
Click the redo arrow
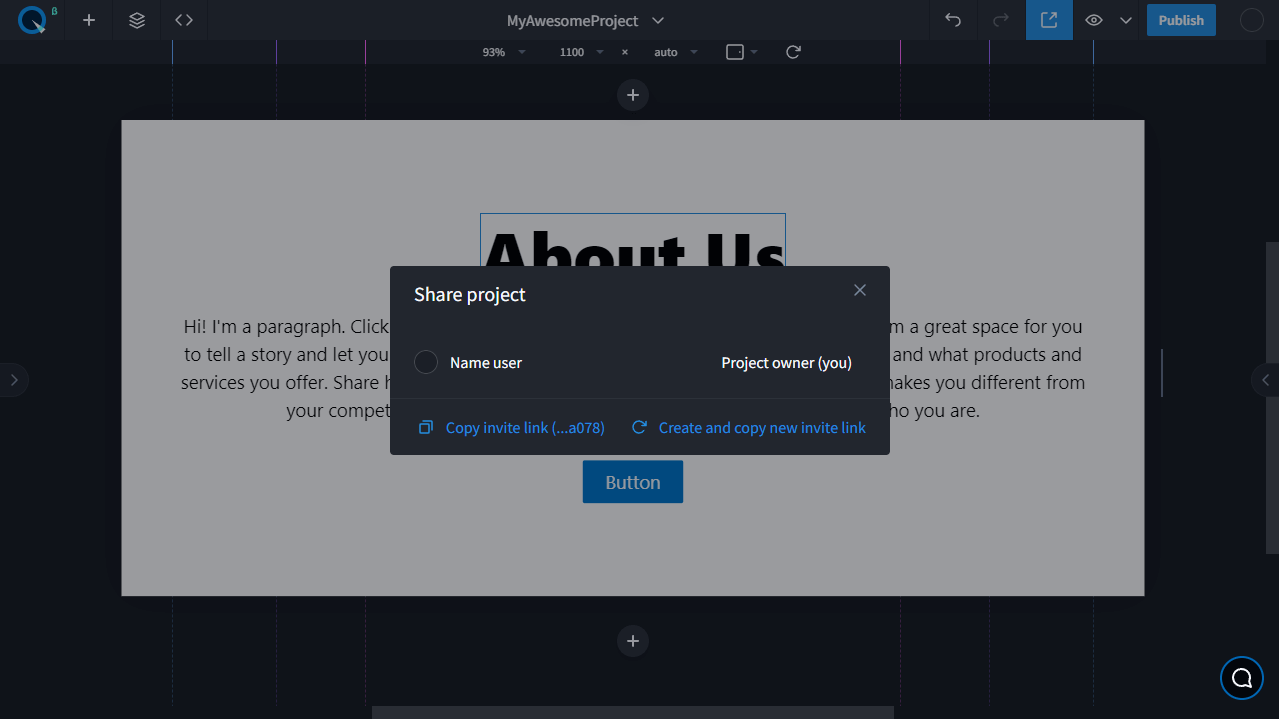(1001, 20)
